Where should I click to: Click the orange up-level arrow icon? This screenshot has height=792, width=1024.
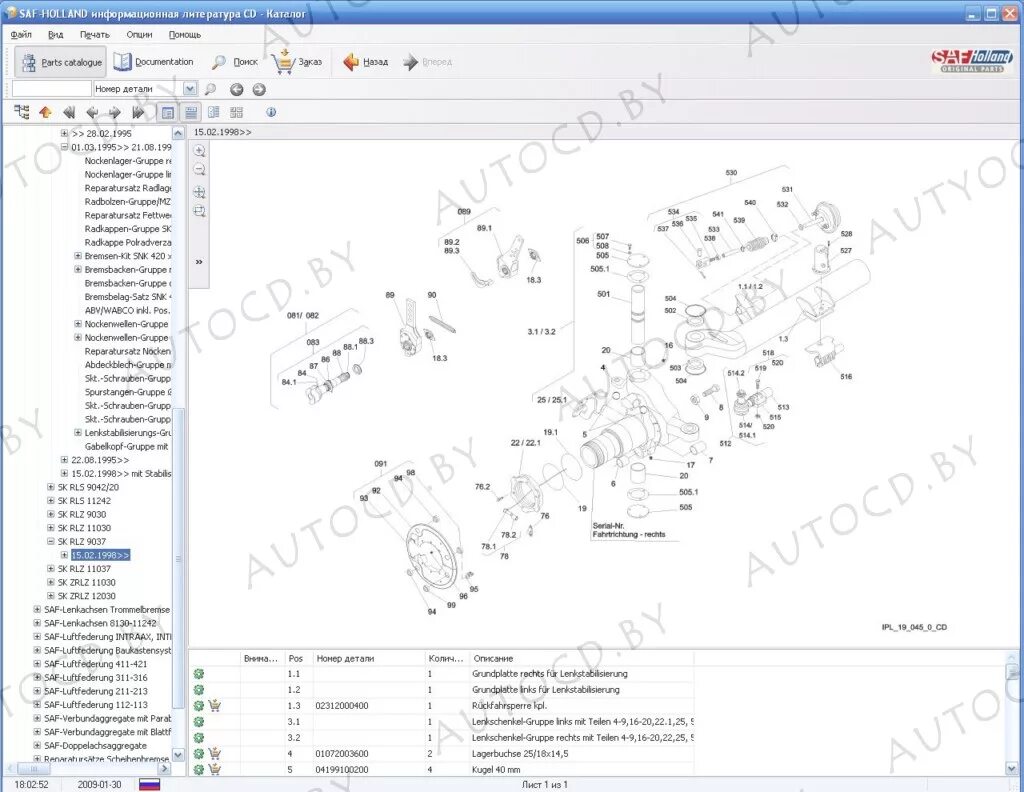click(45, 112)
